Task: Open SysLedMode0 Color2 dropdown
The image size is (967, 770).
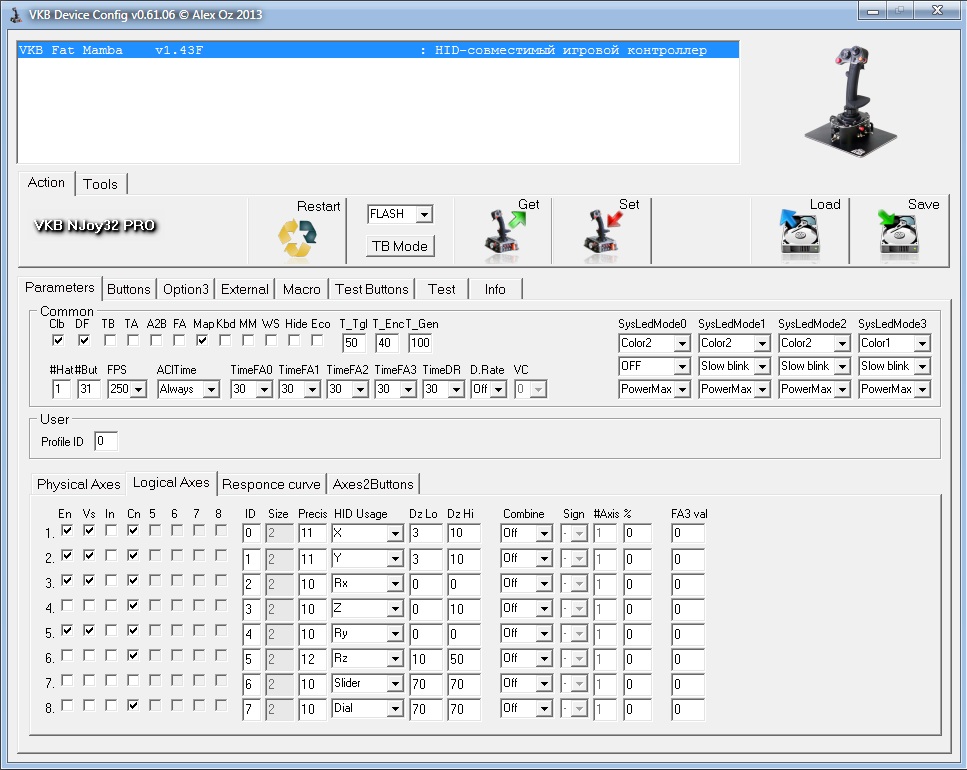Action: coord(654,343)
